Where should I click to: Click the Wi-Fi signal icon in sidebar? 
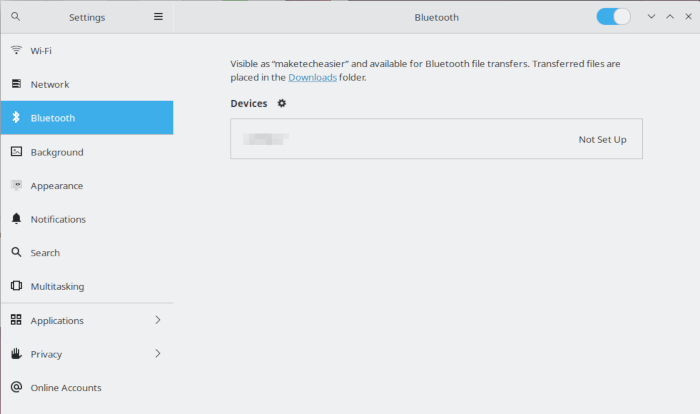(x=16, y=50)
